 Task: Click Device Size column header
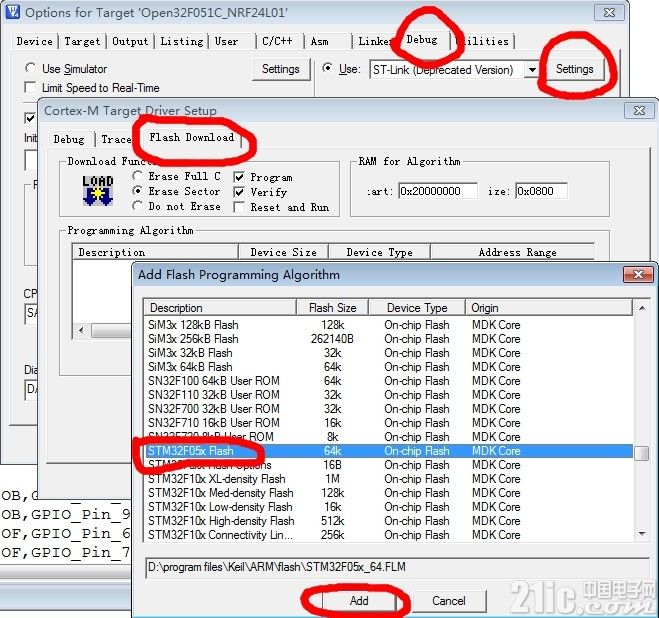[283, 252]
